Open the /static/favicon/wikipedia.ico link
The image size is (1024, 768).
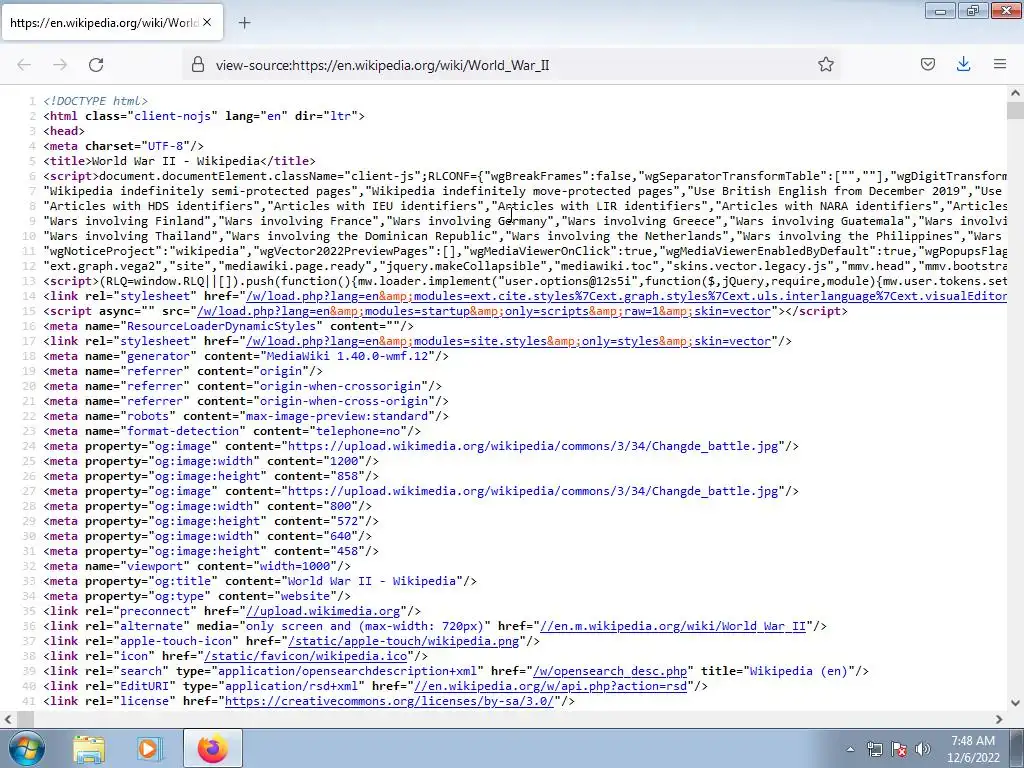pos(306,656)
